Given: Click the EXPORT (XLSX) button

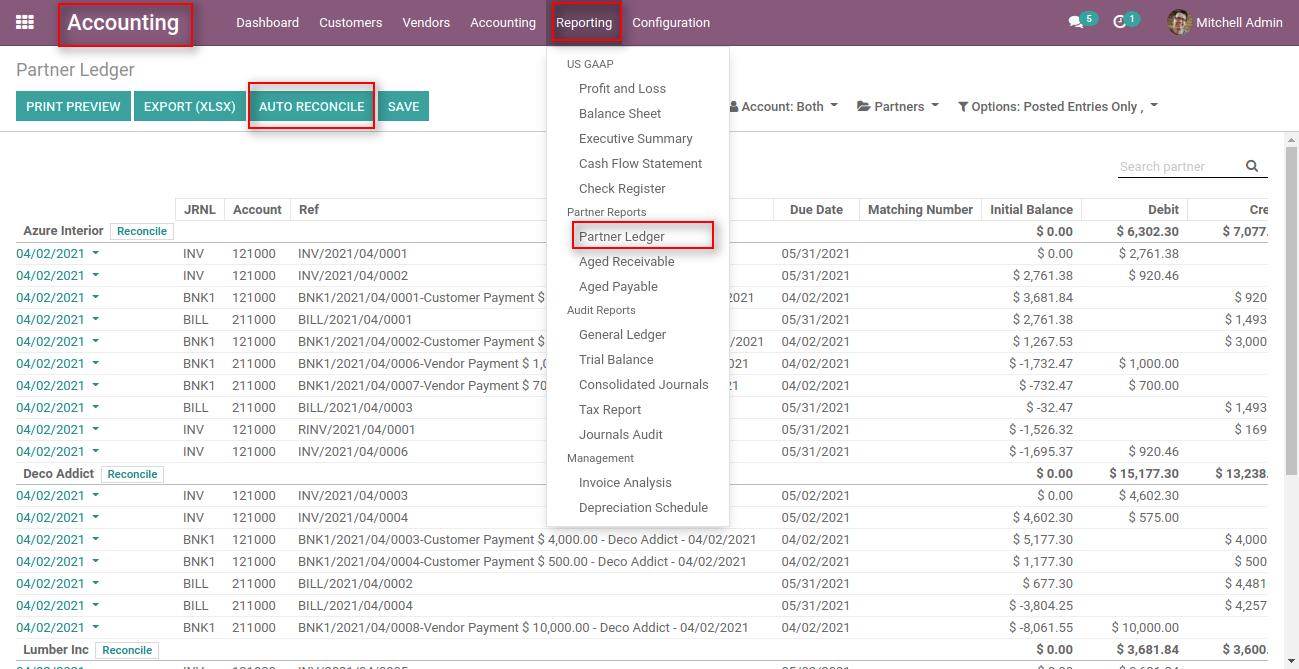Looking at the screenshot, I should [190, 106].
